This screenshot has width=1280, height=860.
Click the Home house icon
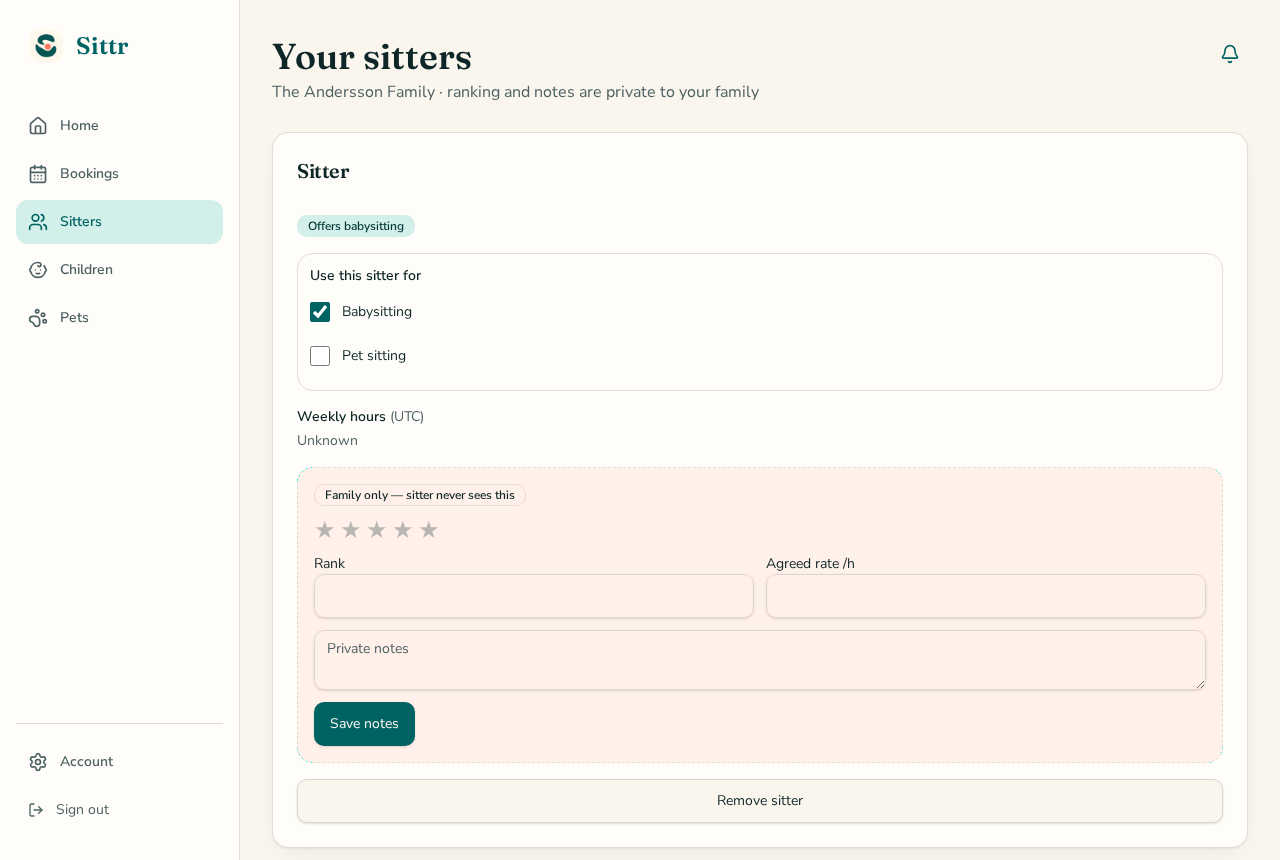[x=38, y=126]
